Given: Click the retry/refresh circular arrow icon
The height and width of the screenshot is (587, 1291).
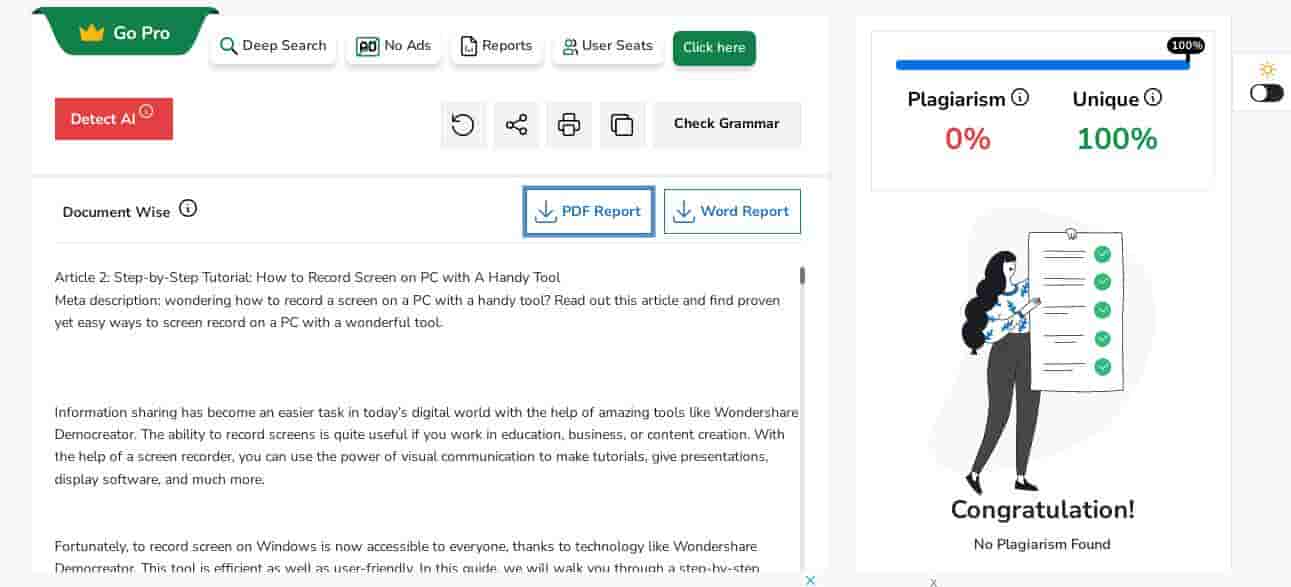Looking at the screenshot, I should [x=463, y=125].
